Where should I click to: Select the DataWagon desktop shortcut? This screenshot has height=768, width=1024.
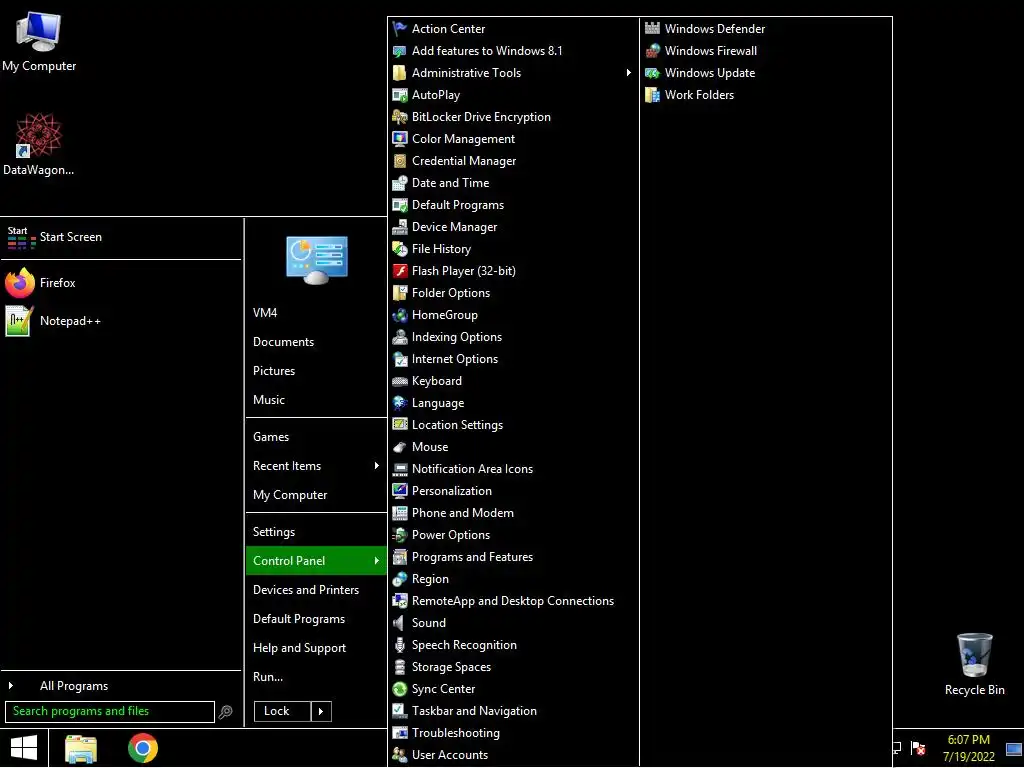pos(38,144)
